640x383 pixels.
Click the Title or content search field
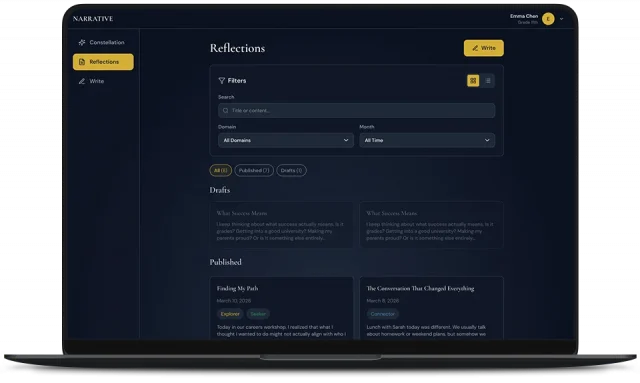coord(356,111)
